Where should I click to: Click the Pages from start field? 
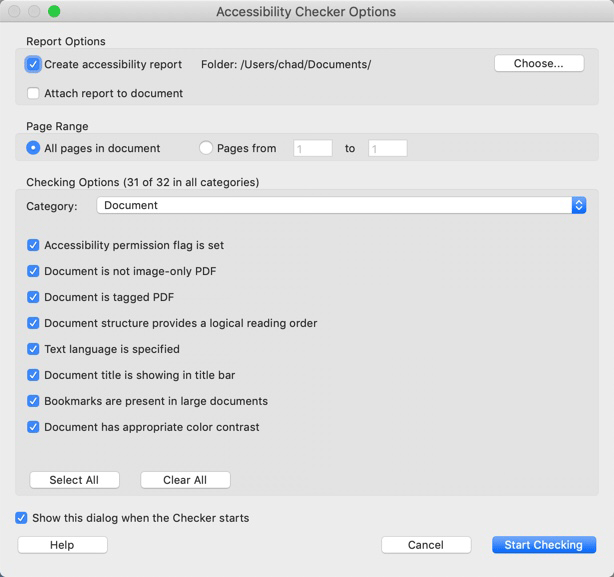(313, 148)
